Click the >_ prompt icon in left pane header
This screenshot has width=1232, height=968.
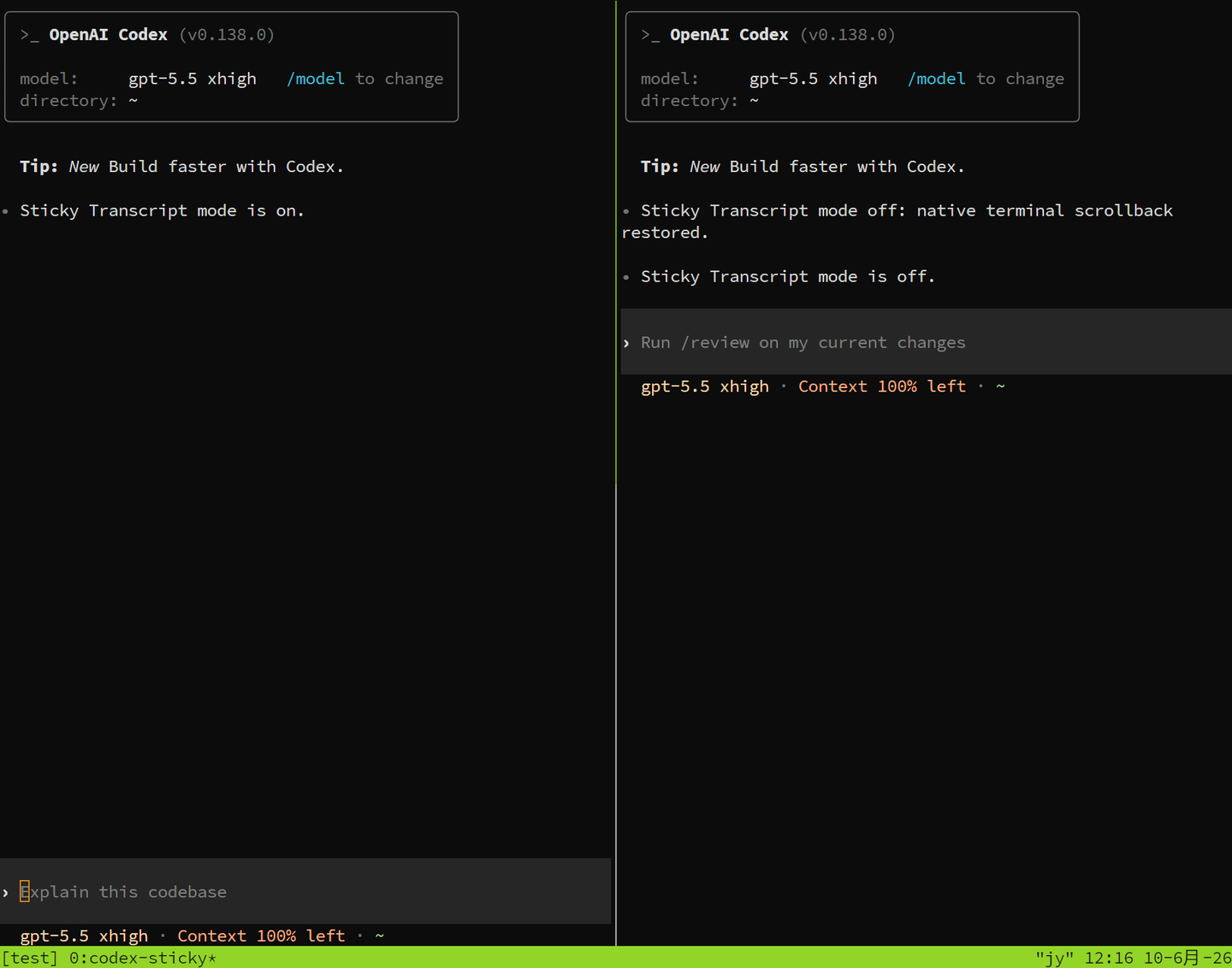click(29, 35)
